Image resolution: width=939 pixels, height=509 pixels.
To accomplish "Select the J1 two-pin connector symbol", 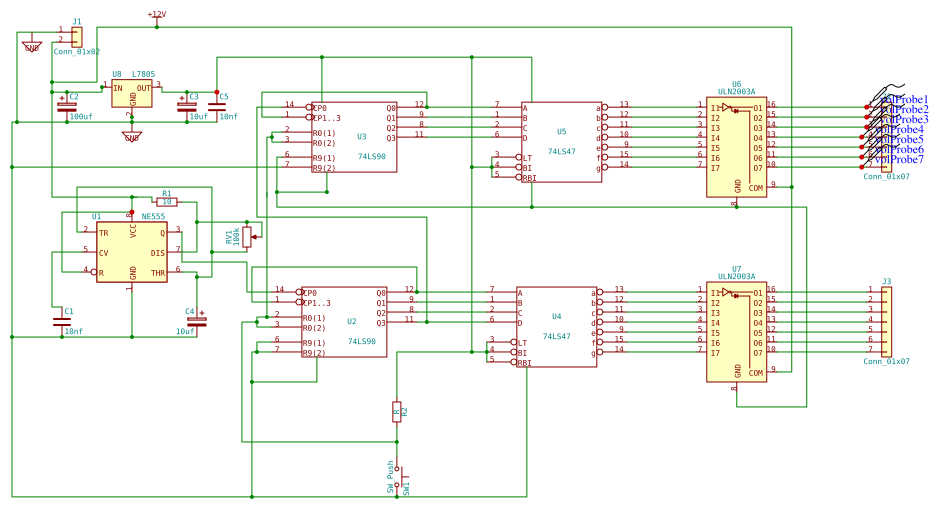I will pos(77,37).
